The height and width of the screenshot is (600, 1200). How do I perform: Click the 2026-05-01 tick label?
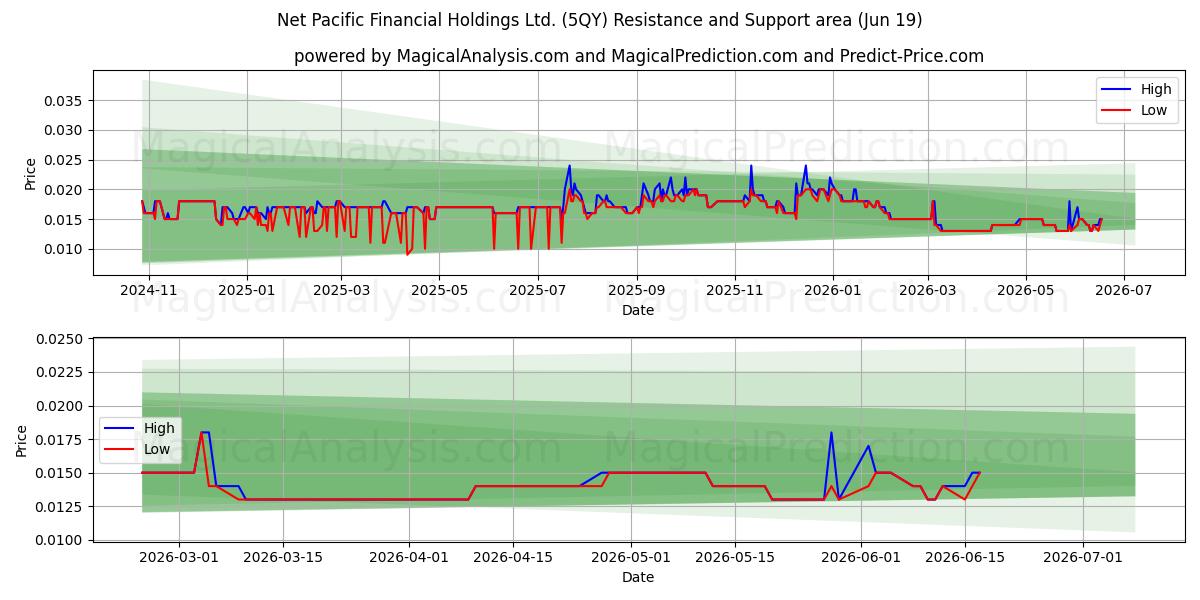[x=631, y=557]
